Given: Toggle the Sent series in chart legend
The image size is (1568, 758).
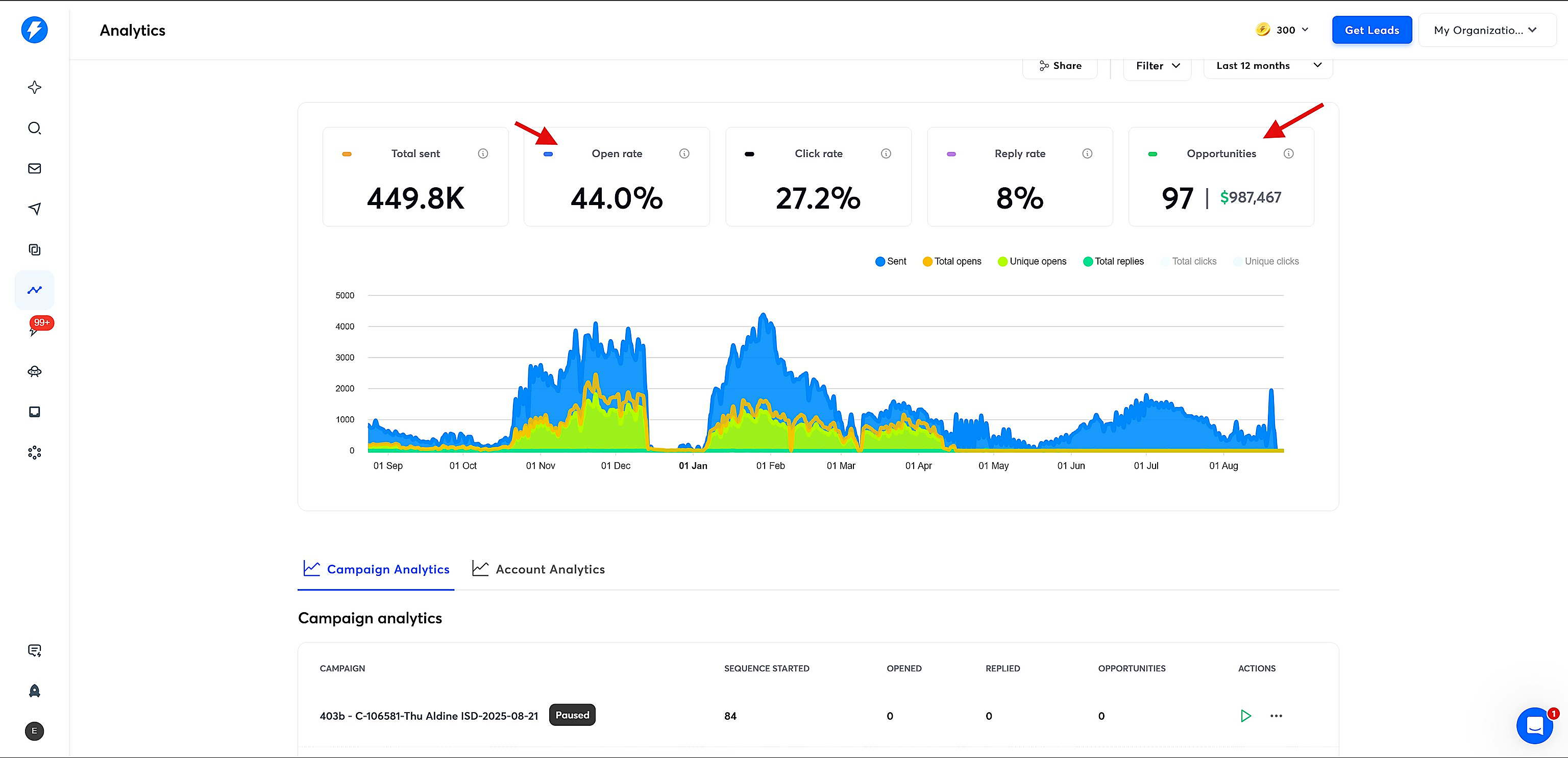Looking at the screenshot, I should tap(891, 261).
